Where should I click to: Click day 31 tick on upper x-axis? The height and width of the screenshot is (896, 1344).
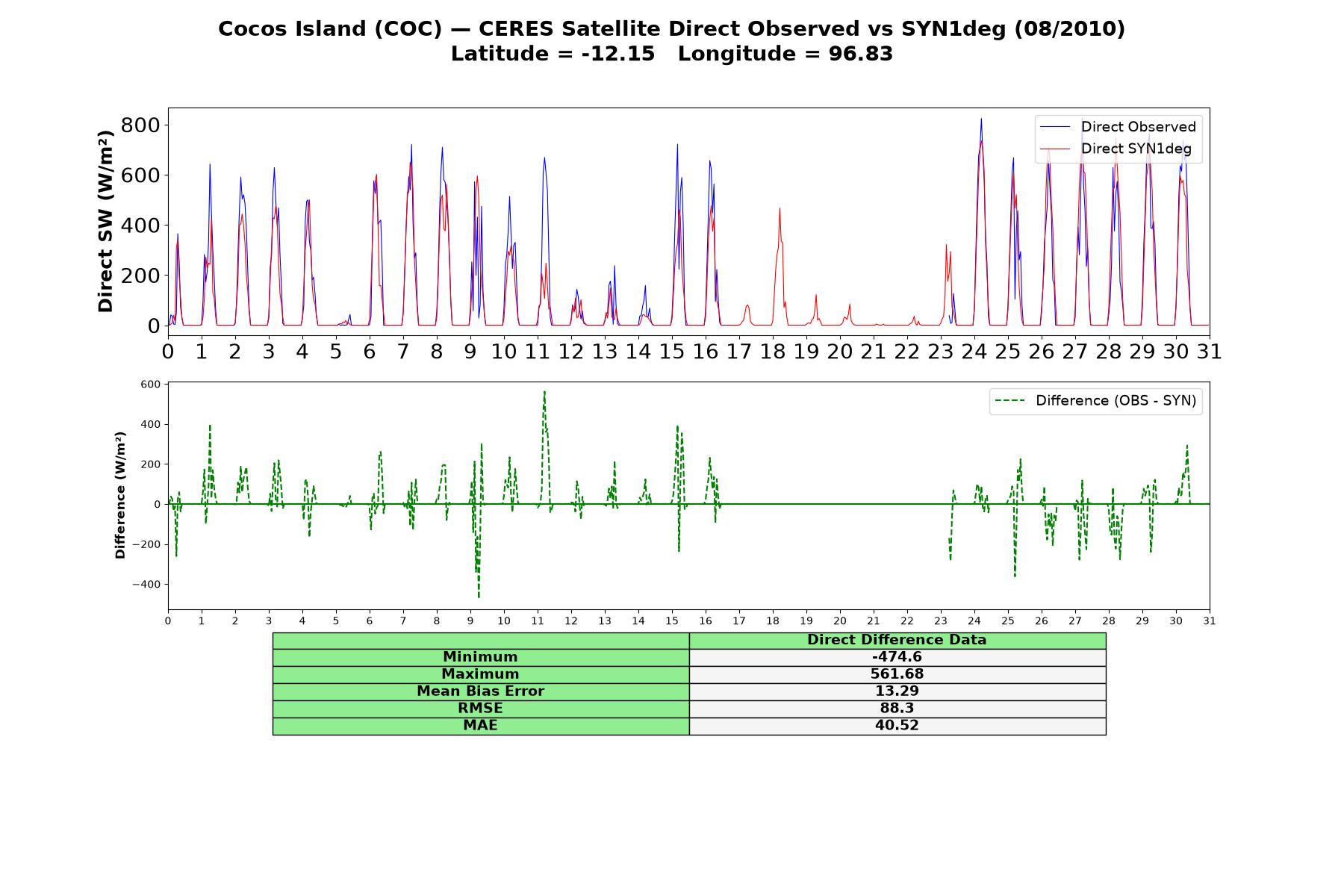coord(1210,352)
